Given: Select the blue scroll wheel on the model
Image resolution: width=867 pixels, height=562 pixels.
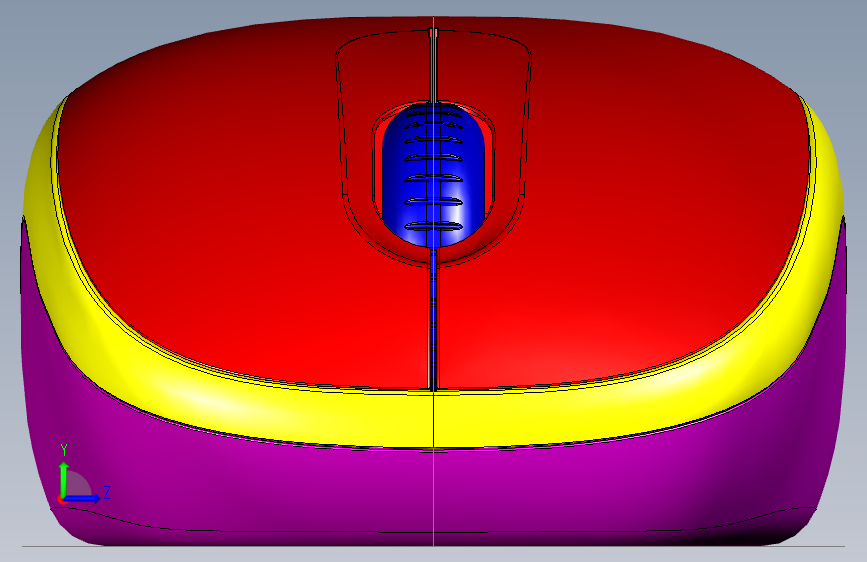Looking at the screenshot, I should pyautogui.click(x=434, y=175).
